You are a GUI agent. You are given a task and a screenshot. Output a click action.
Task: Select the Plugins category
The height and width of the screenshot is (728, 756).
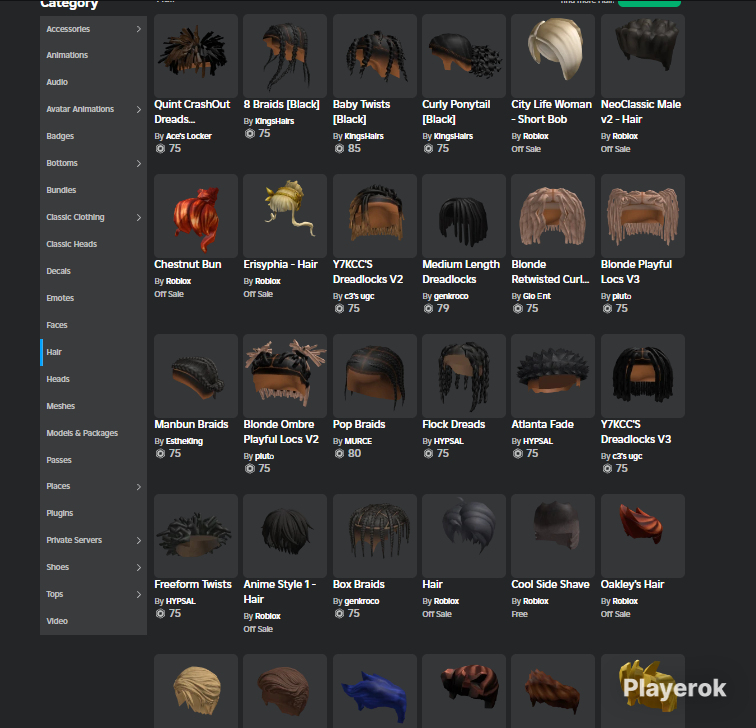(60, 513)
